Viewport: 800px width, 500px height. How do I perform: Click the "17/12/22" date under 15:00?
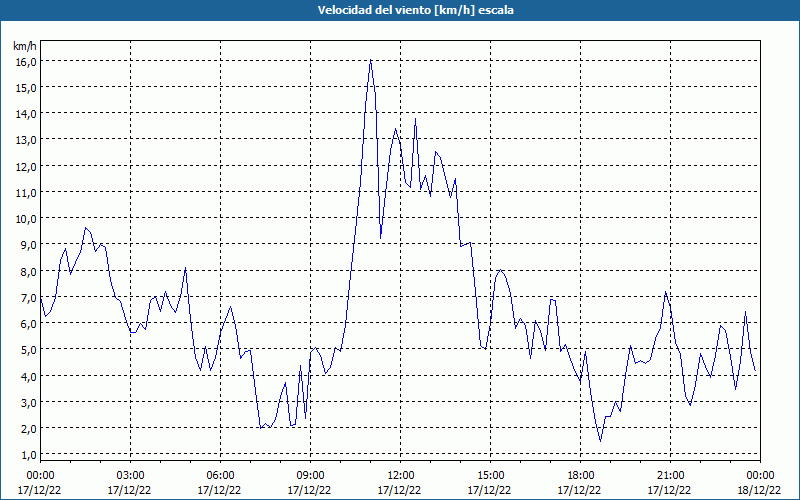point(490,490)
